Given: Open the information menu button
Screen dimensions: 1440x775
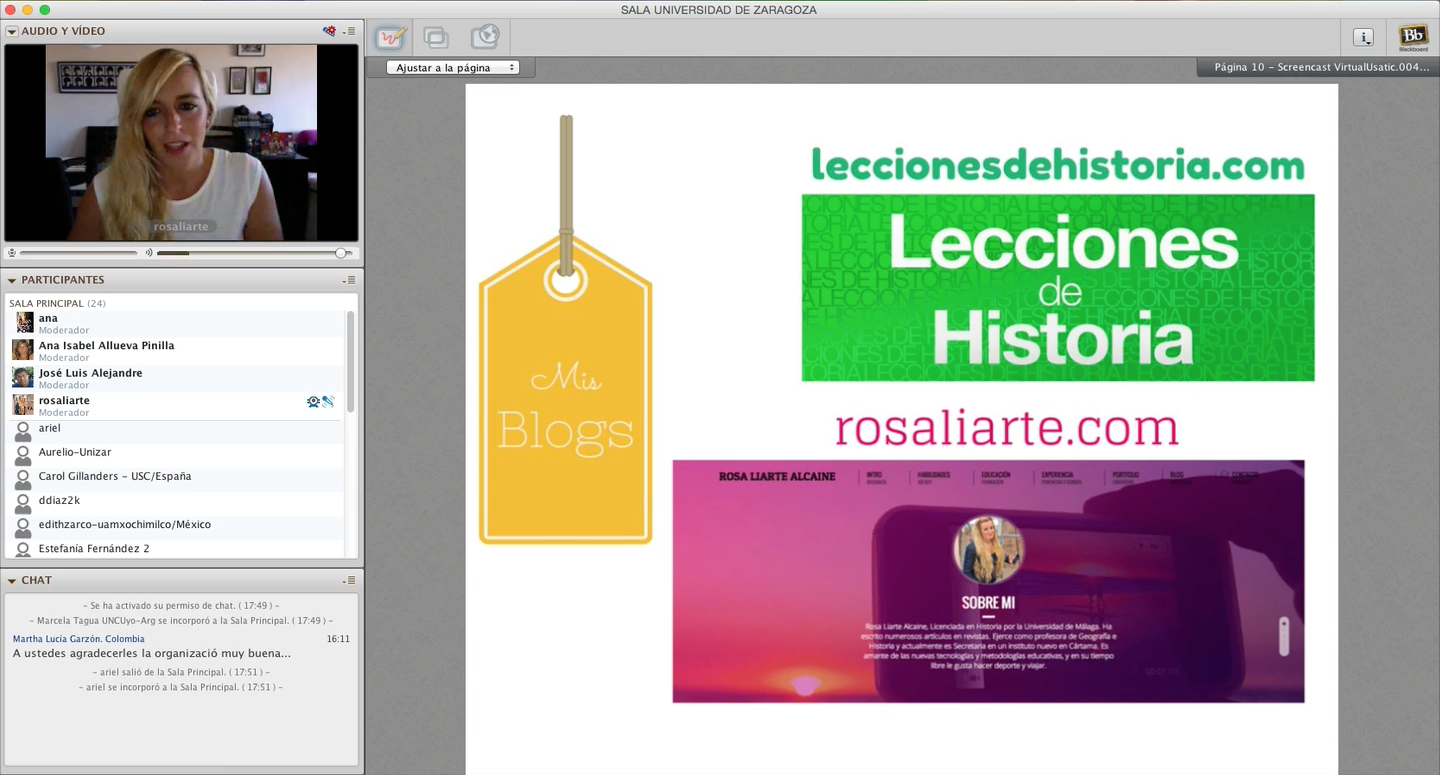Looking at the screenshot, I should point(1363,38).
